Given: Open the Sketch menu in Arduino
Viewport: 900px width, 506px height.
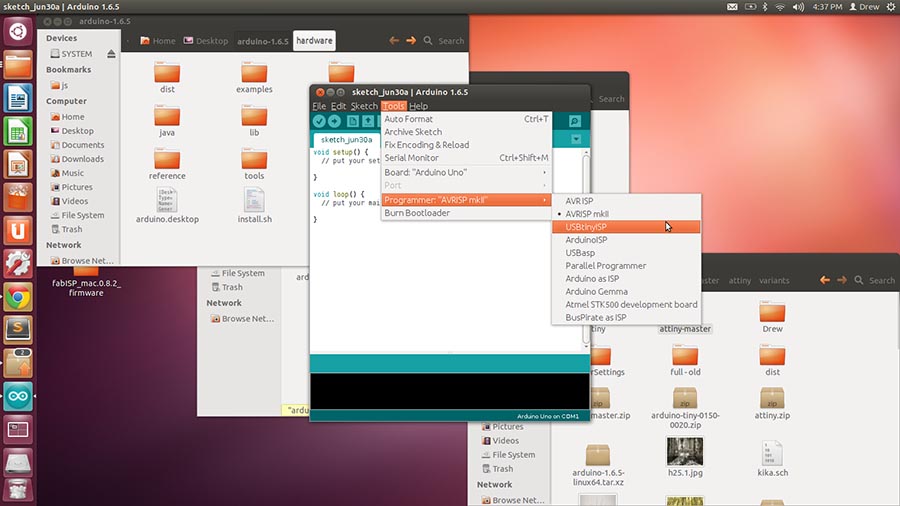Looking at the screenshot, I should click(x=364, y=106).
